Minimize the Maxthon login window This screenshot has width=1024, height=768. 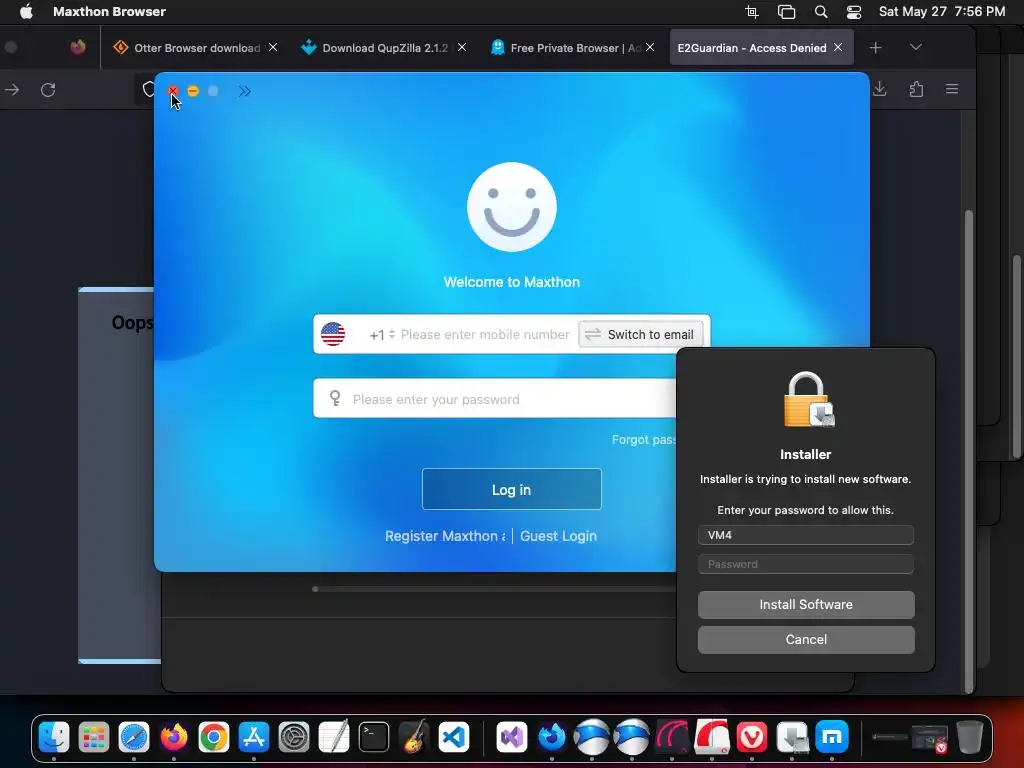click(193, 91)
